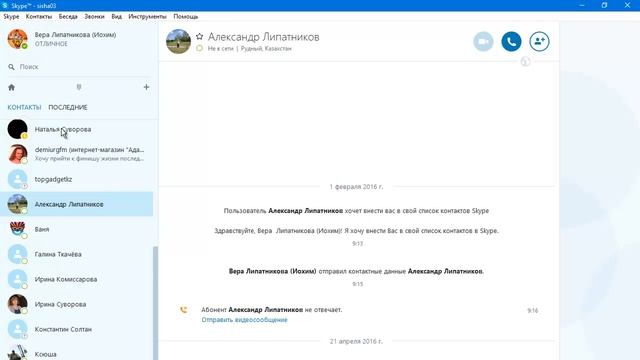Viewport: 640px width, 360px height.
Task: Open the Звонки menu
Action: (x=94, y=16)
